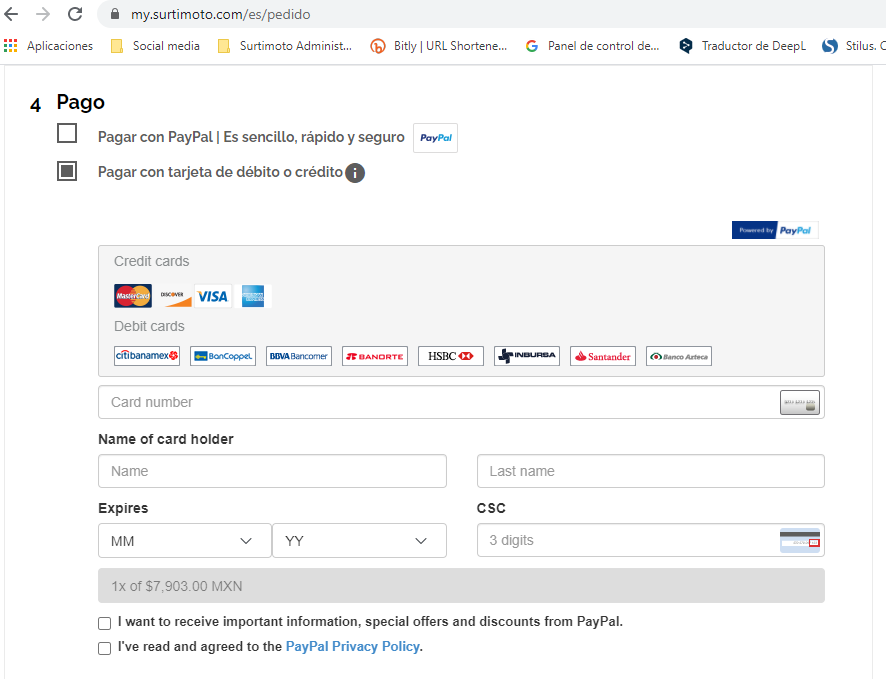Click the info icon beside debit/credit option
This screenshot has width=886, height=679.
(355, 173)
